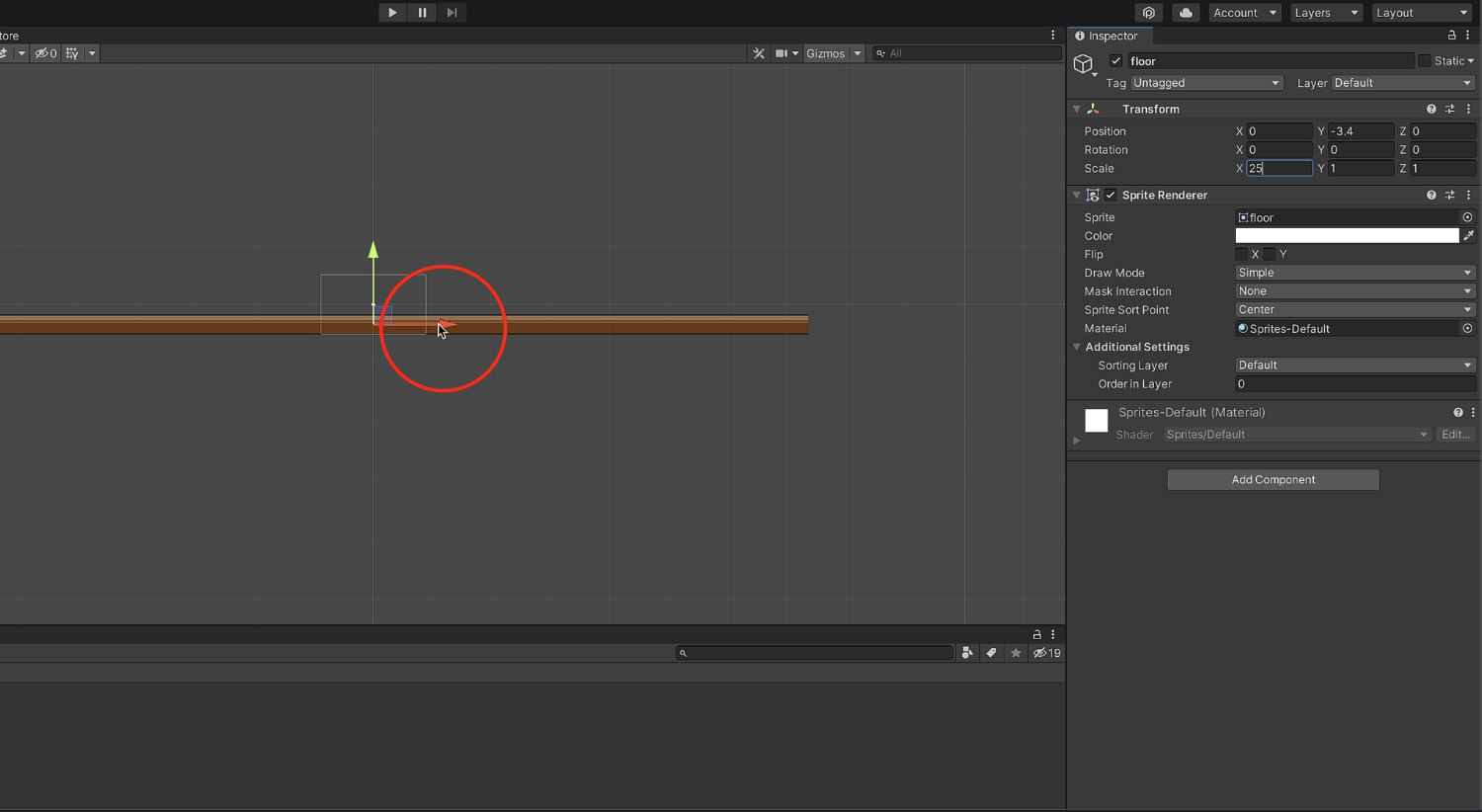The height and width of the screenshot is (812, 1482).
Task: Toggle the scene grid visibility icon
Action: point(72,53)
